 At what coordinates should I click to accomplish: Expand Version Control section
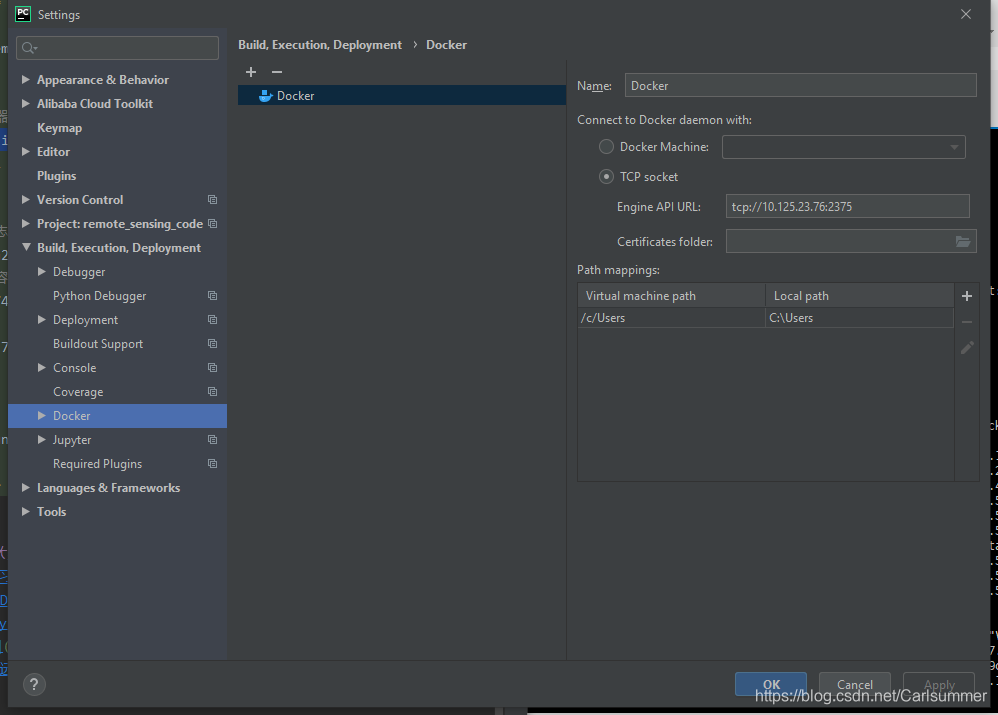25,199
